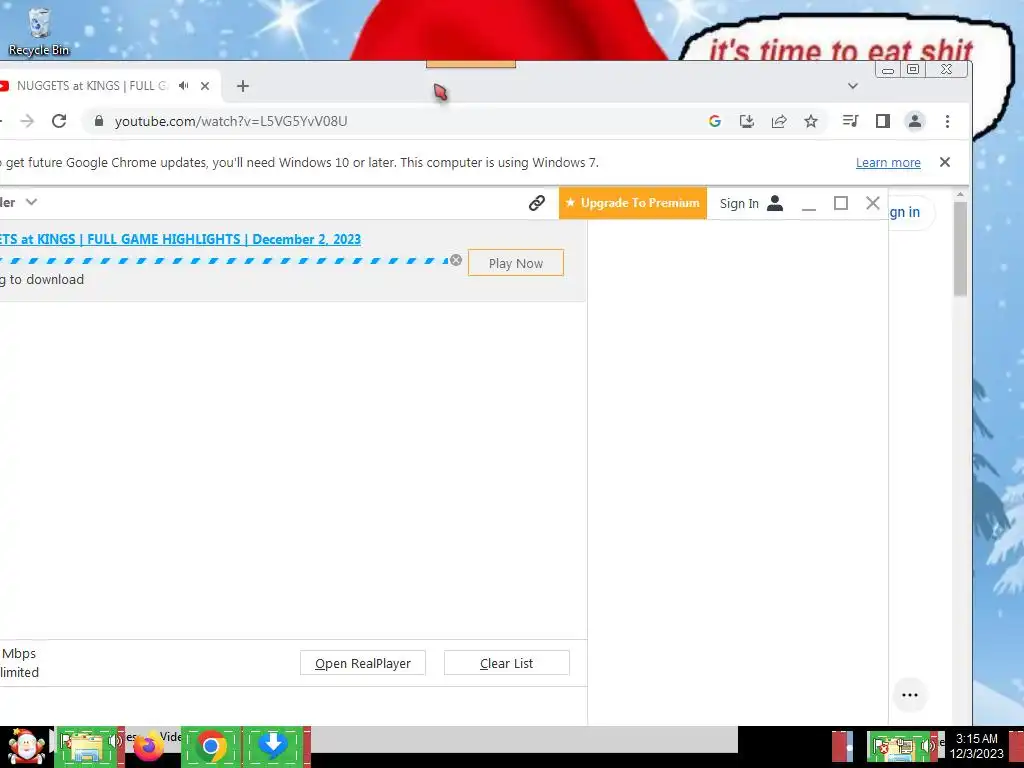The image size is (1024, 768).
Task: Share this page from the address bar
Action: pyautogui.click(x=779, y=121)
